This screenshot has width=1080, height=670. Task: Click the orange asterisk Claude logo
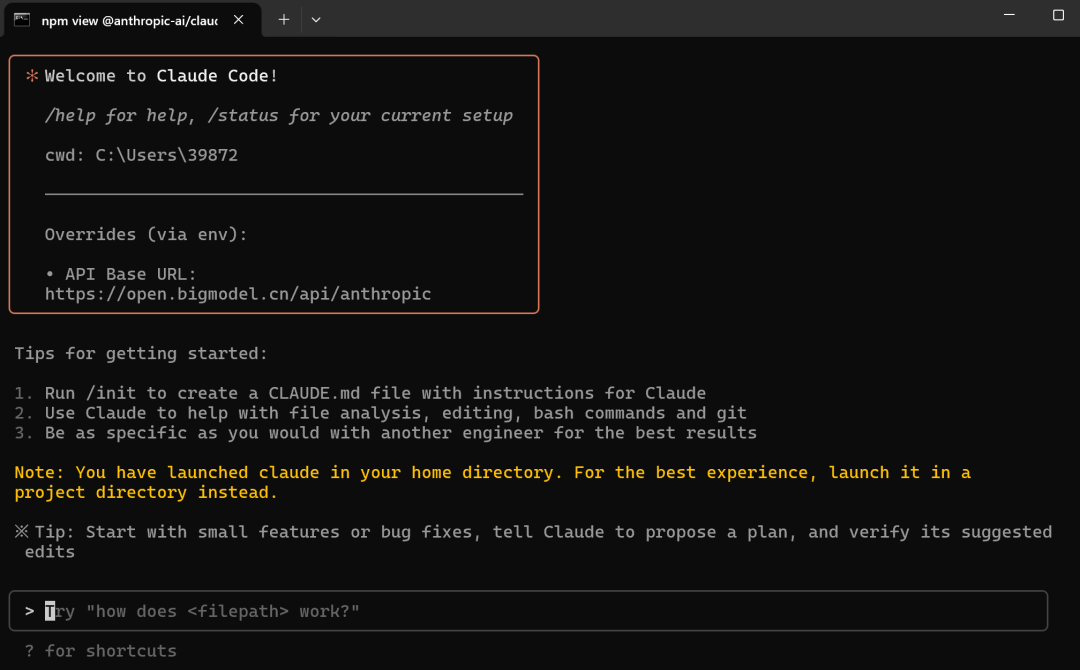pyautogui.click(x=32, y=76)
